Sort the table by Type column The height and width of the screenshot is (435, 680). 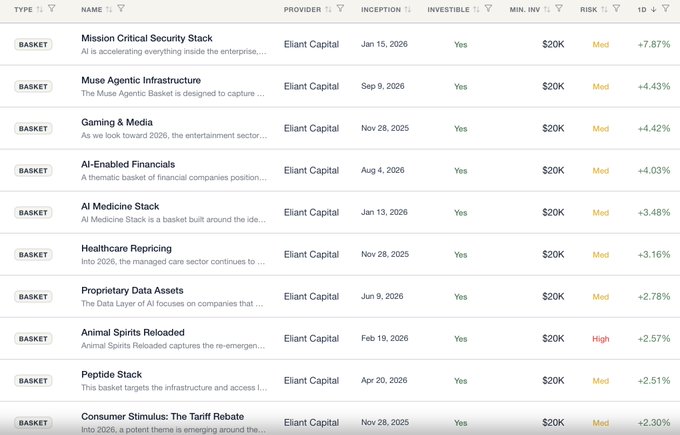point(39,9)
